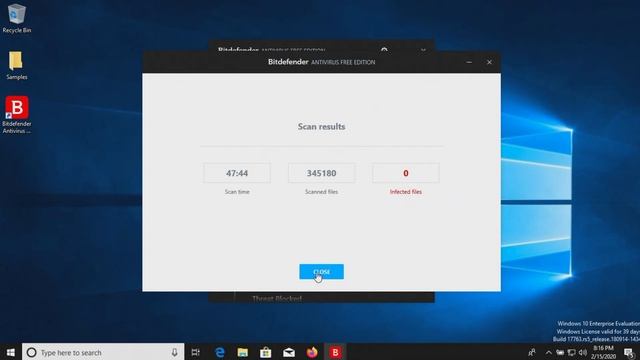Viewport: 640px width, 360px height.
Task: Open File Explorer from the taskbar
Action: 242,352
